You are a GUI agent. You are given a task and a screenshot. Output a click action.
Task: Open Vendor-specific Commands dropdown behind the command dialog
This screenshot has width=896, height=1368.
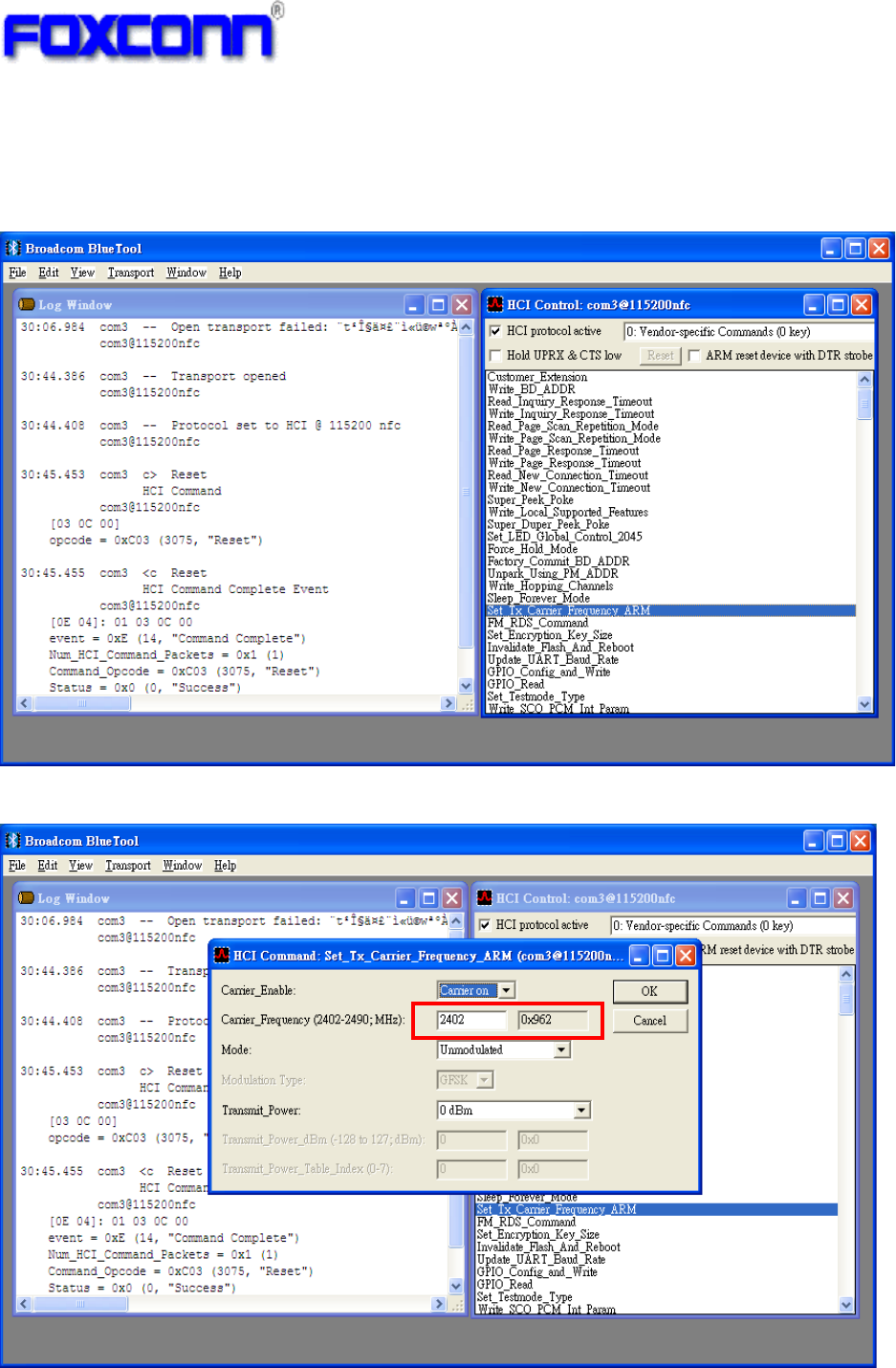click(732, 926)
